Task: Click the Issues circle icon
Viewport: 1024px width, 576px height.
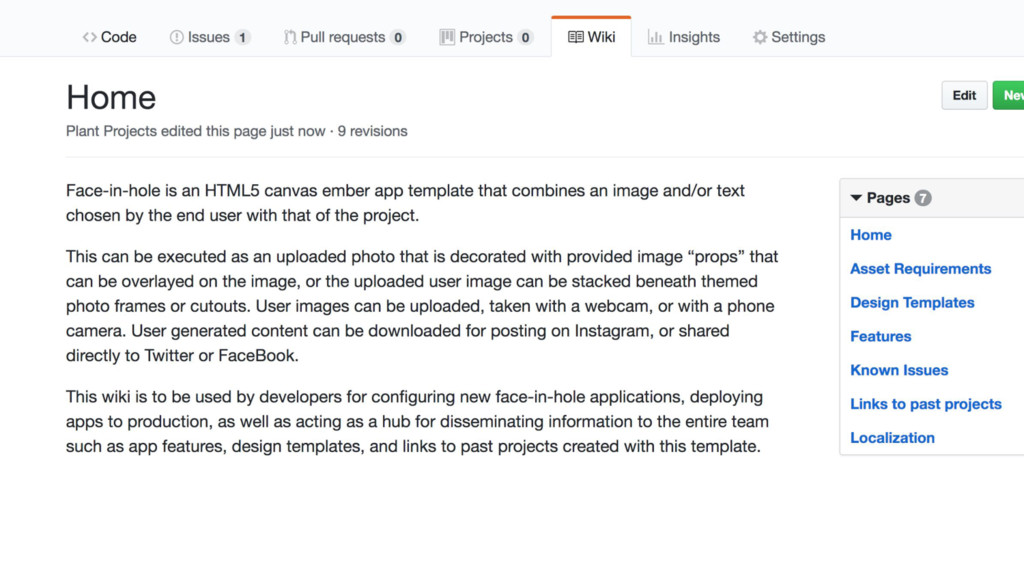Action: click(x=177, y=37)
